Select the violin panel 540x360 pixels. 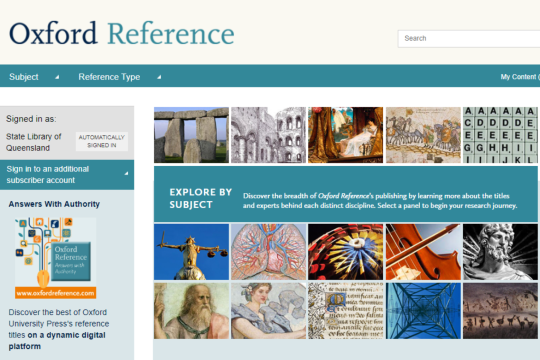coord(423,252)
